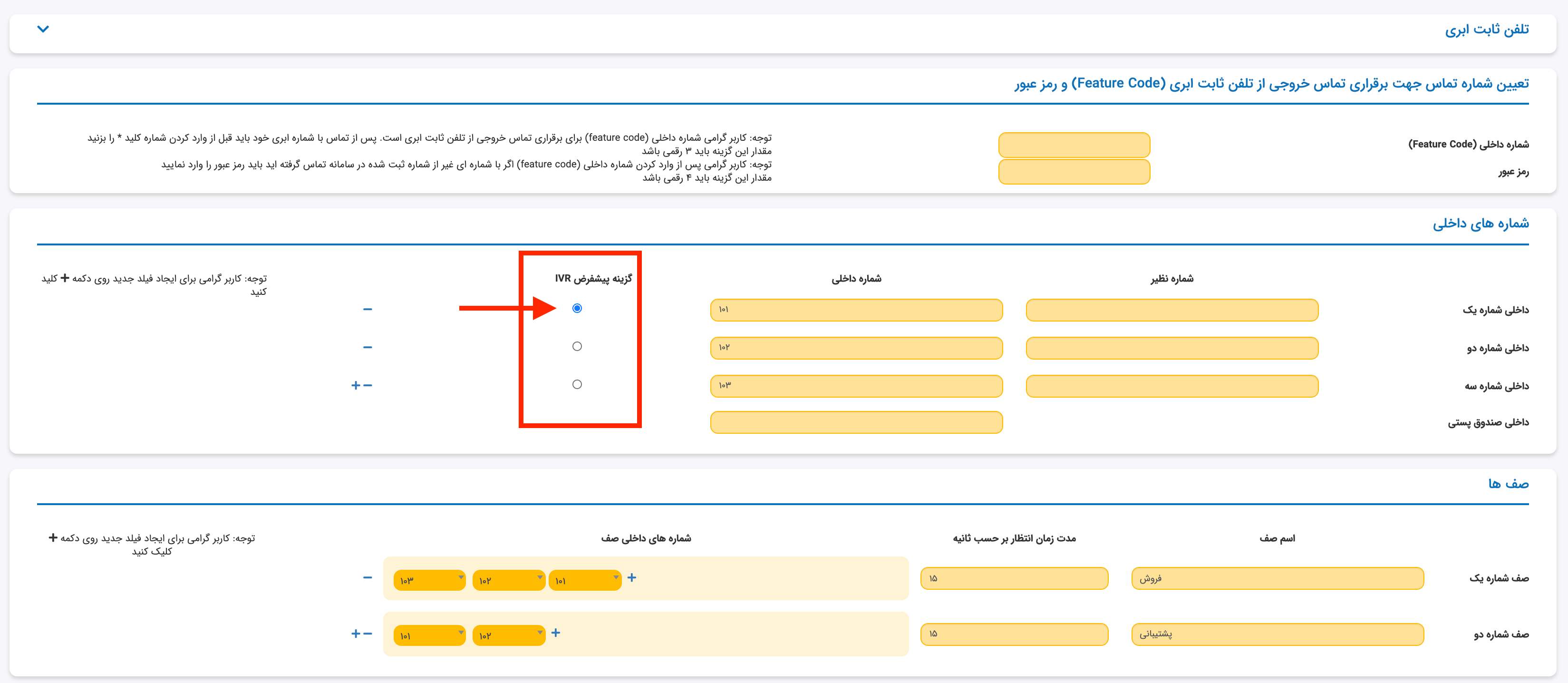Image resolution: width=1568 pixels, height=683 pixels.
Task: Click شماره نظیر field for داخلی شماره سه
Action: (x=1172, y=386)
